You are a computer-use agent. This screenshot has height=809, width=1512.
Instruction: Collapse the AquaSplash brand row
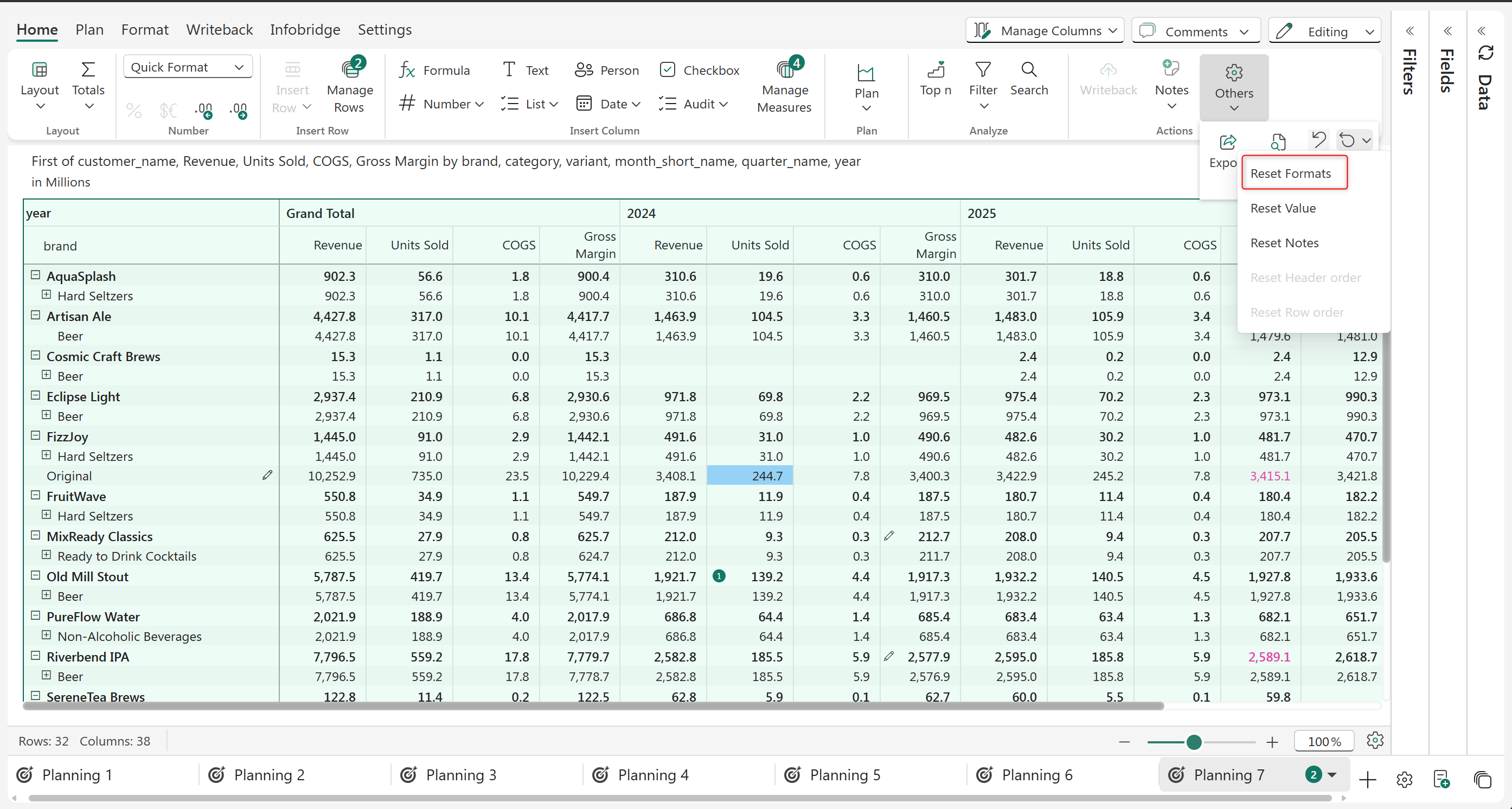pyautogui.click(x=35, y=275)
